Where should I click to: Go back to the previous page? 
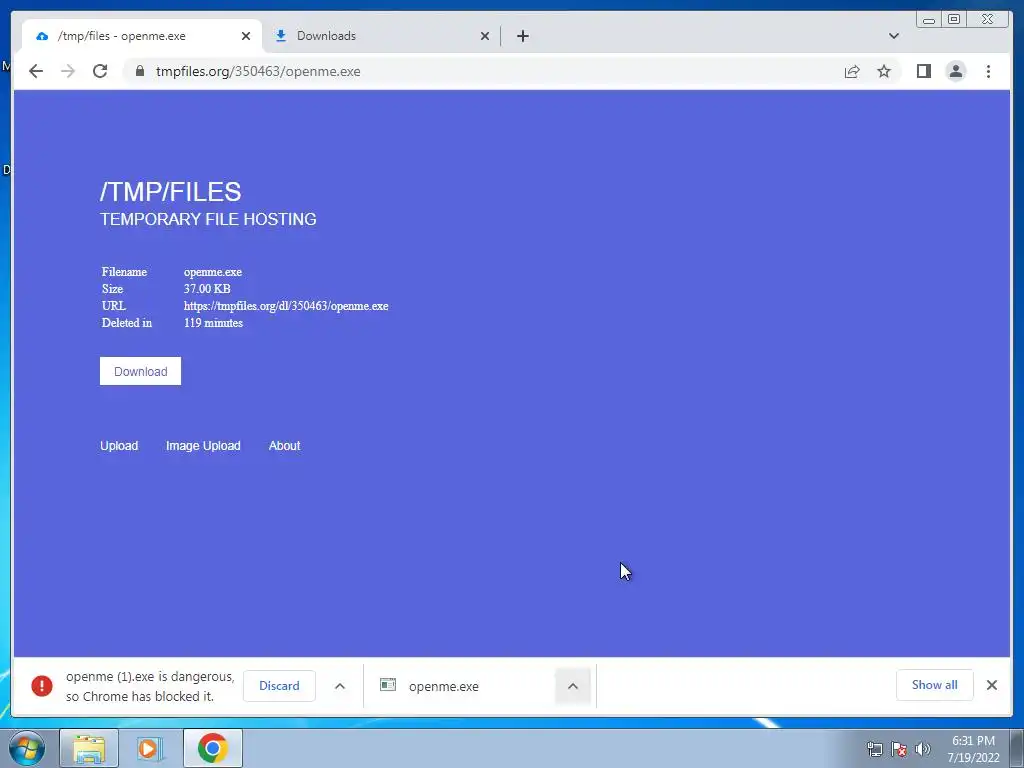tap(36, 71)
